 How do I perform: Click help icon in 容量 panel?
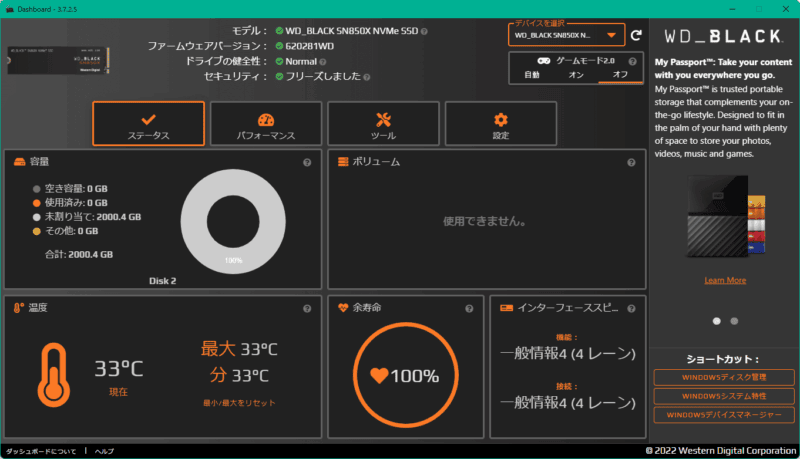point(307,162)
